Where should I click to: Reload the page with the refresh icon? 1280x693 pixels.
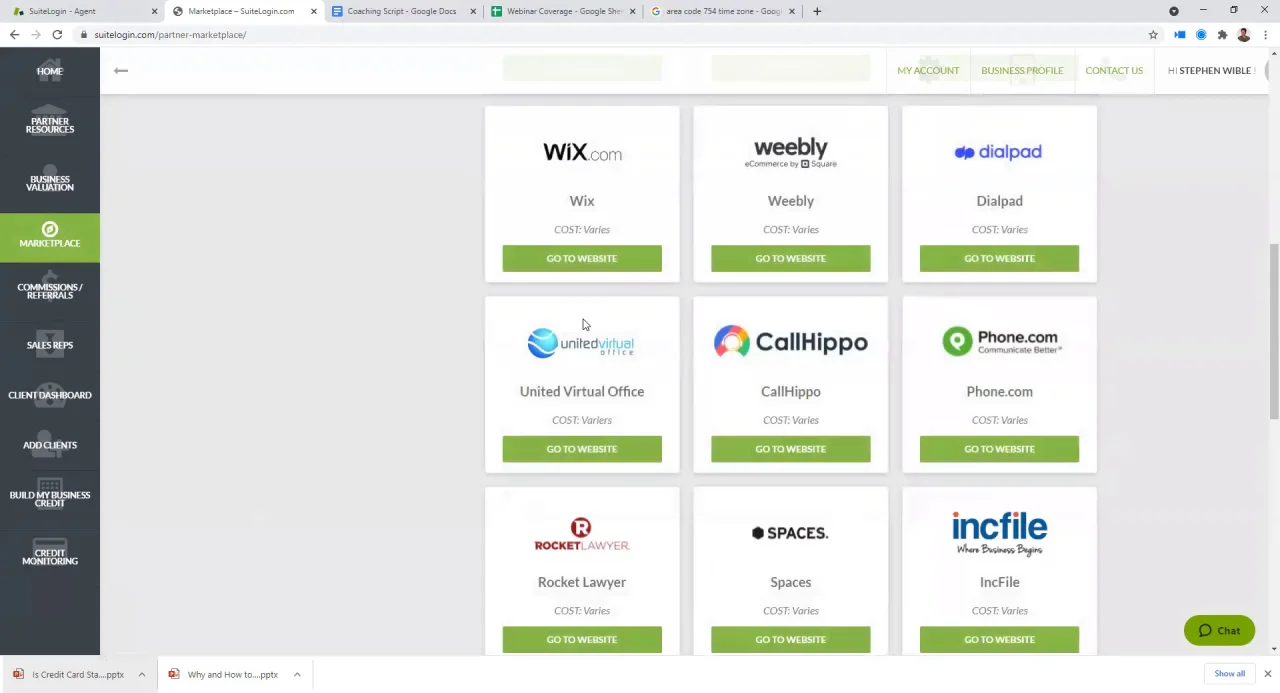(x=57, y=35)
